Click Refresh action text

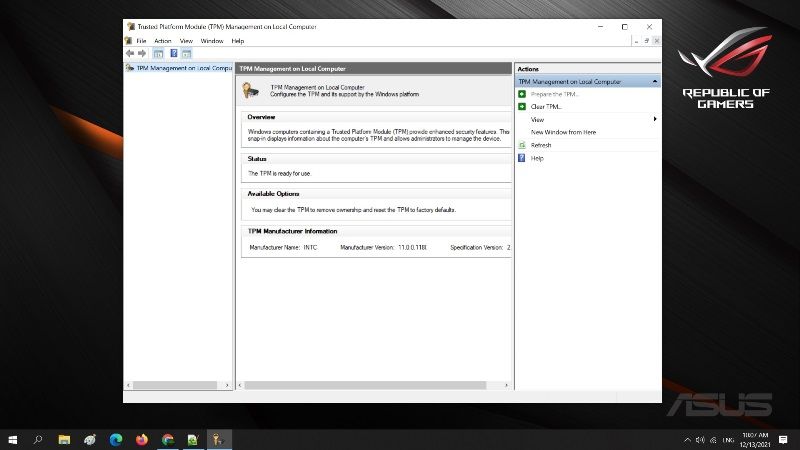[541, 145]
